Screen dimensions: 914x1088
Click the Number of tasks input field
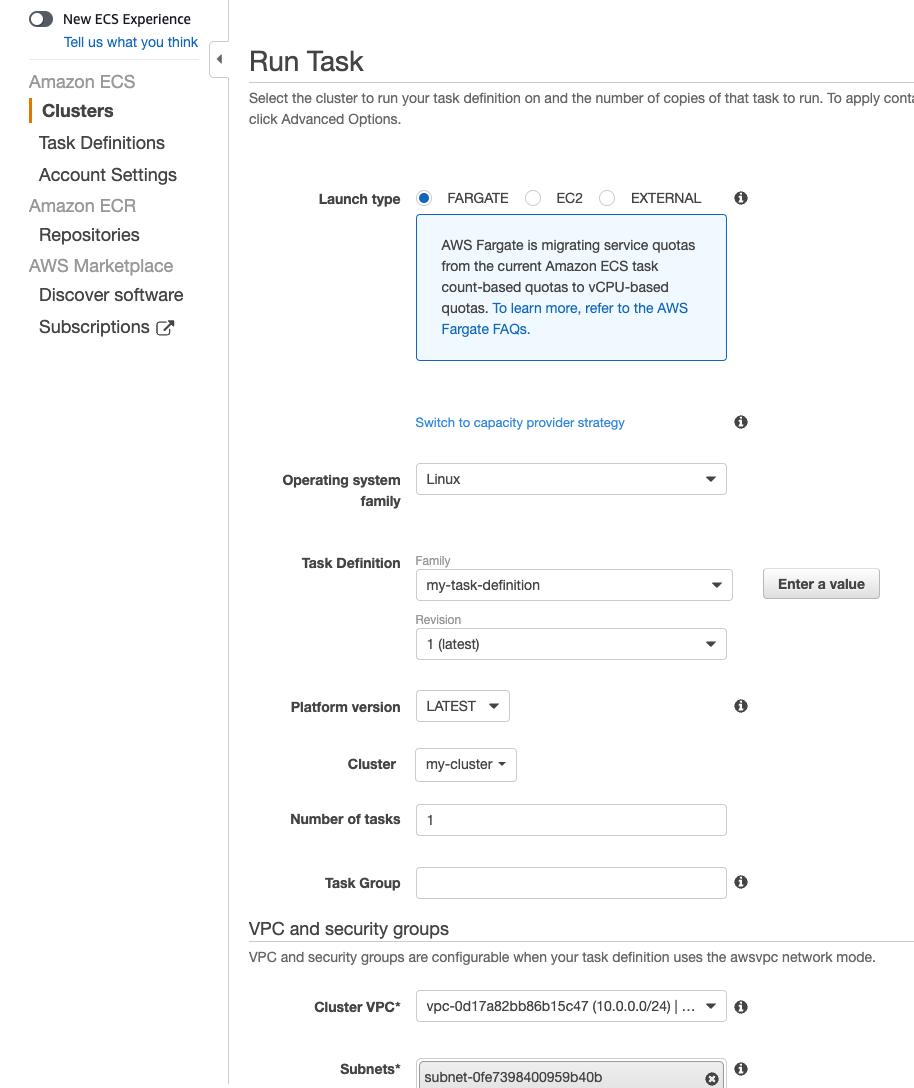coord(571,819)
